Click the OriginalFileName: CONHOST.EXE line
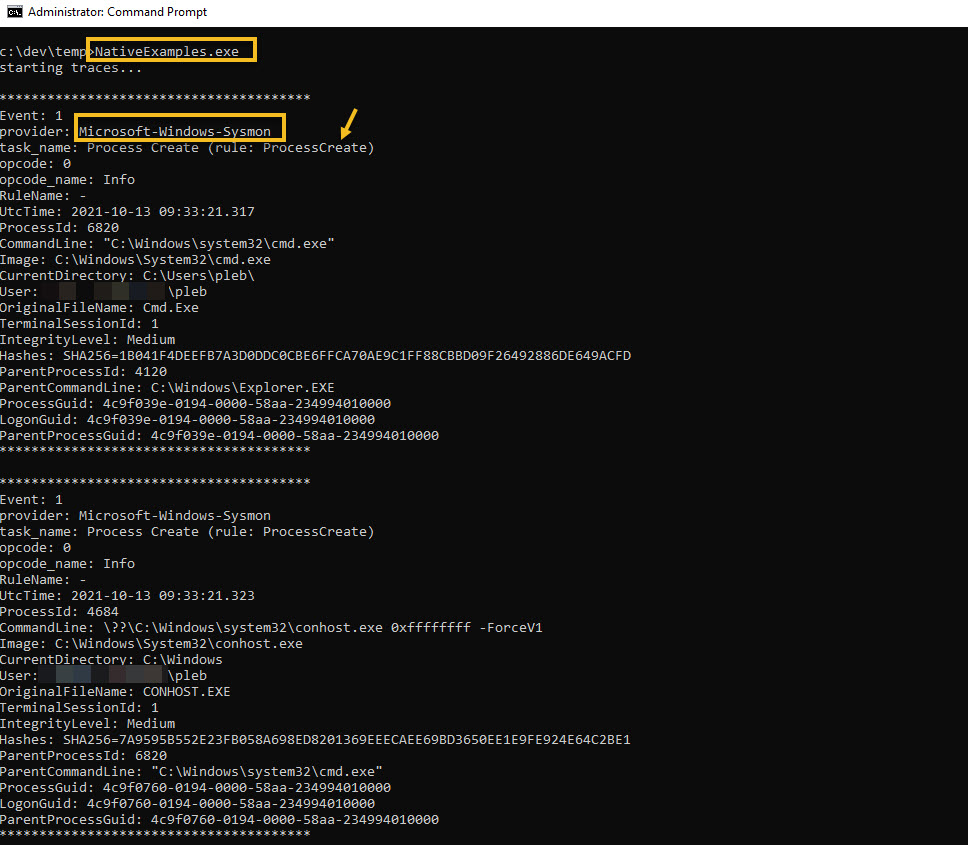The width and height of the screenshot is (968, 845). pyautogui.click(x=115, y=692)
